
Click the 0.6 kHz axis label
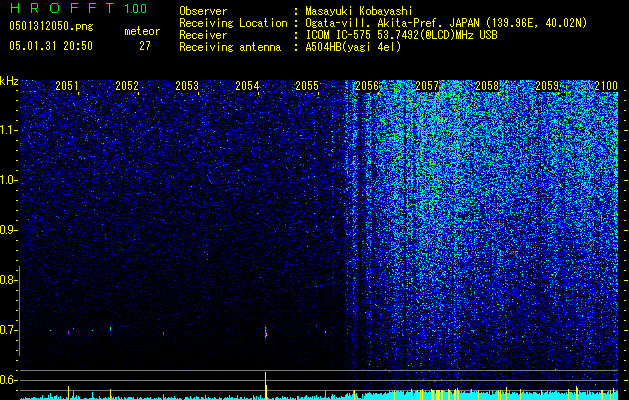tap(8, 380)
